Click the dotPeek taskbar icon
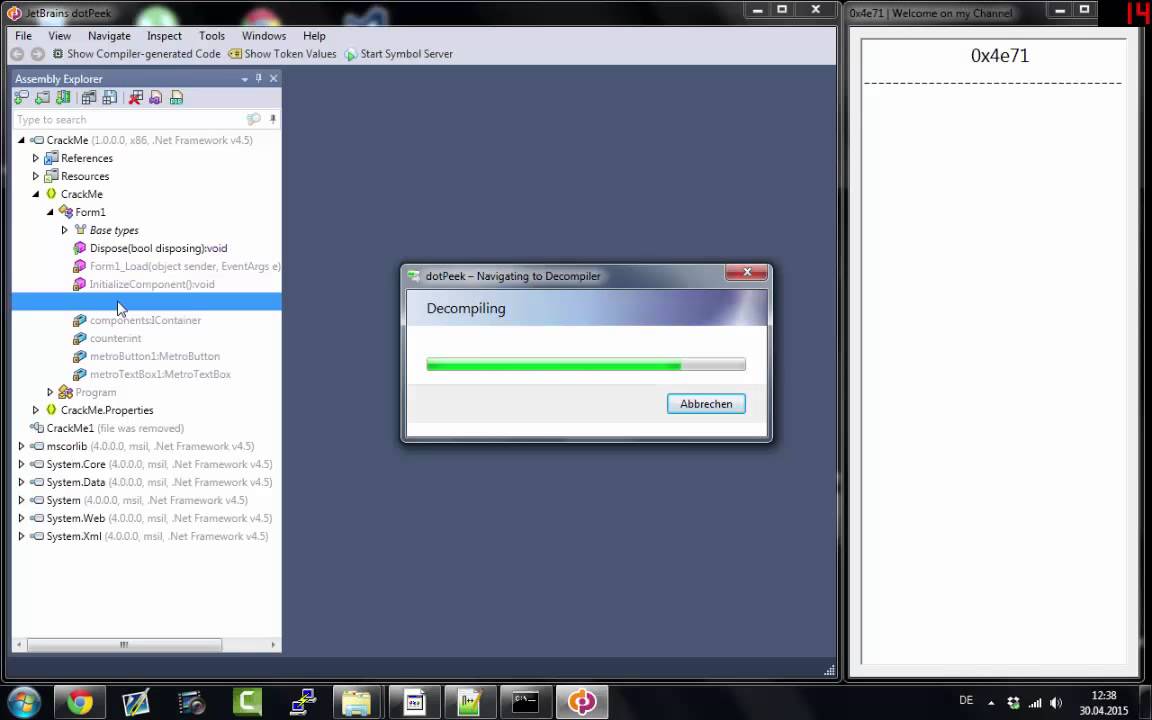 click(x=581, y=702)
